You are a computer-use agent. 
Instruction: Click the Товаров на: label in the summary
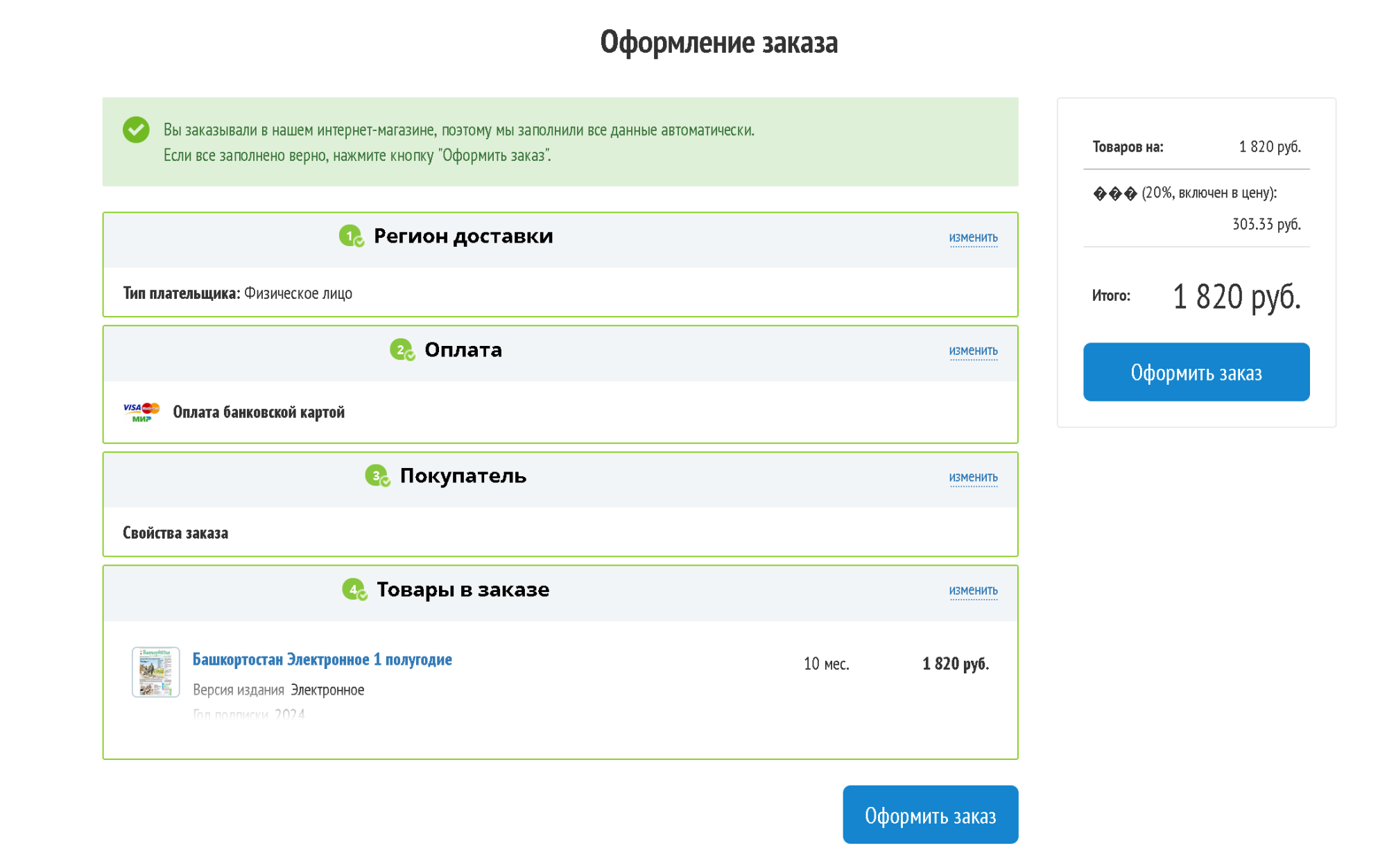(1128, 147)
